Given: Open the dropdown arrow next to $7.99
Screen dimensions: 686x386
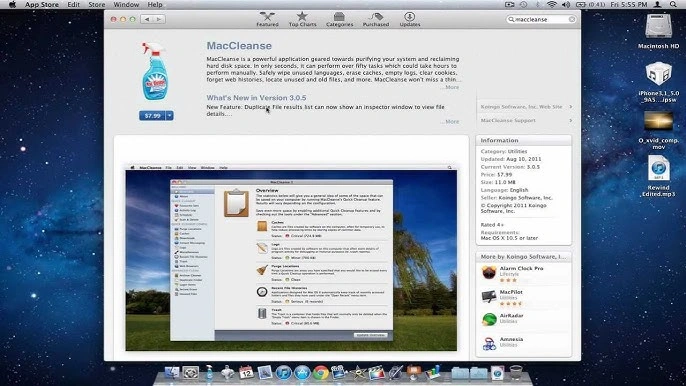Looking at the screenshot, I should coord(169,116).
